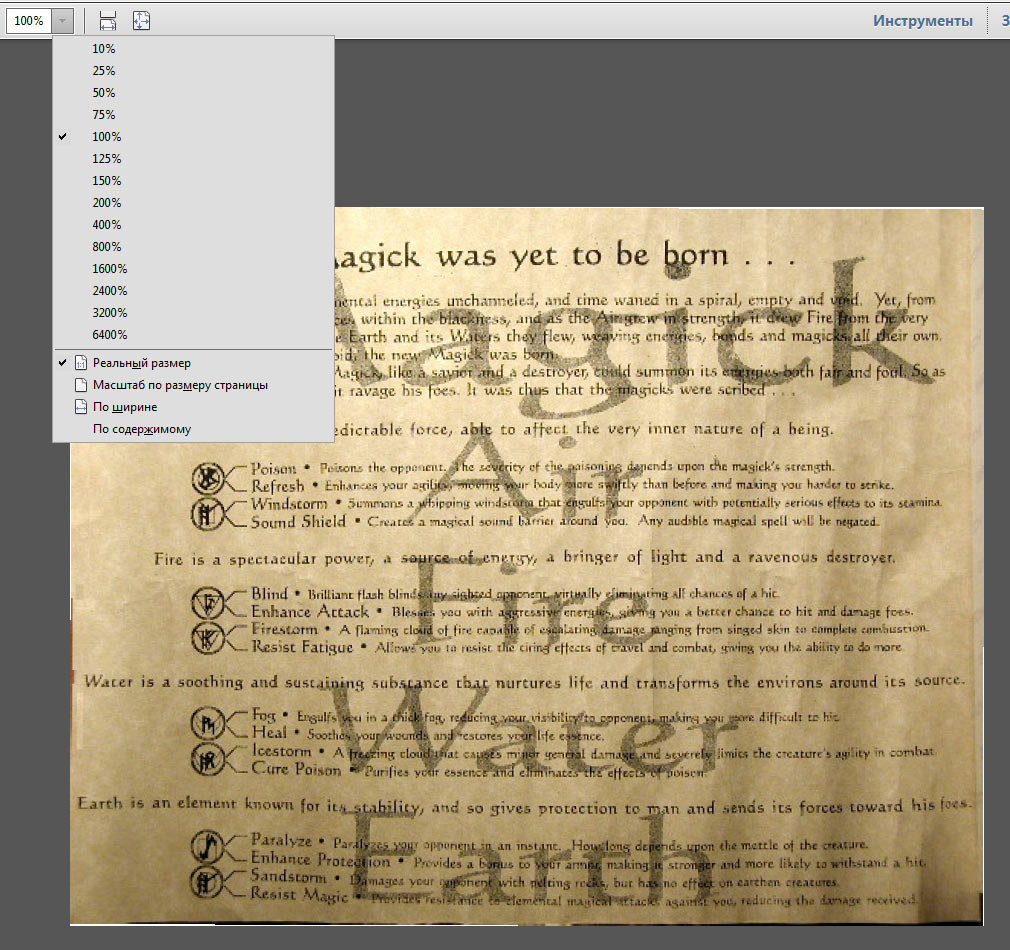Choose 800% from the zoom menu
Screen dimensions: 1010x950
(x=106, y=247)
